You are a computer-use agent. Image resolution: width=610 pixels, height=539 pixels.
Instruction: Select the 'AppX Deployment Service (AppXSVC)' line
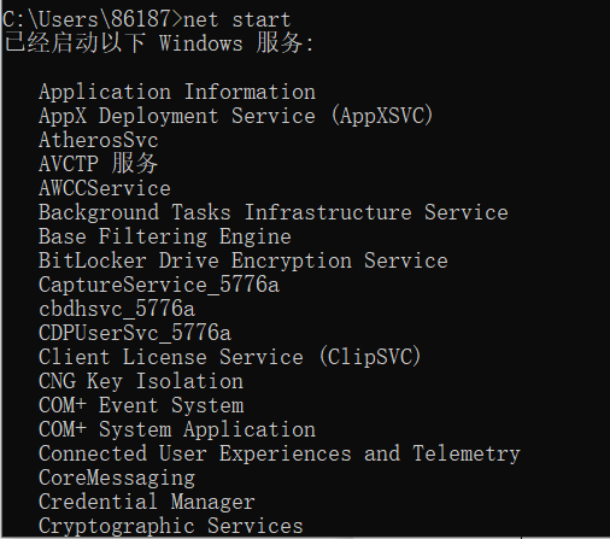[x=236, y=116]
